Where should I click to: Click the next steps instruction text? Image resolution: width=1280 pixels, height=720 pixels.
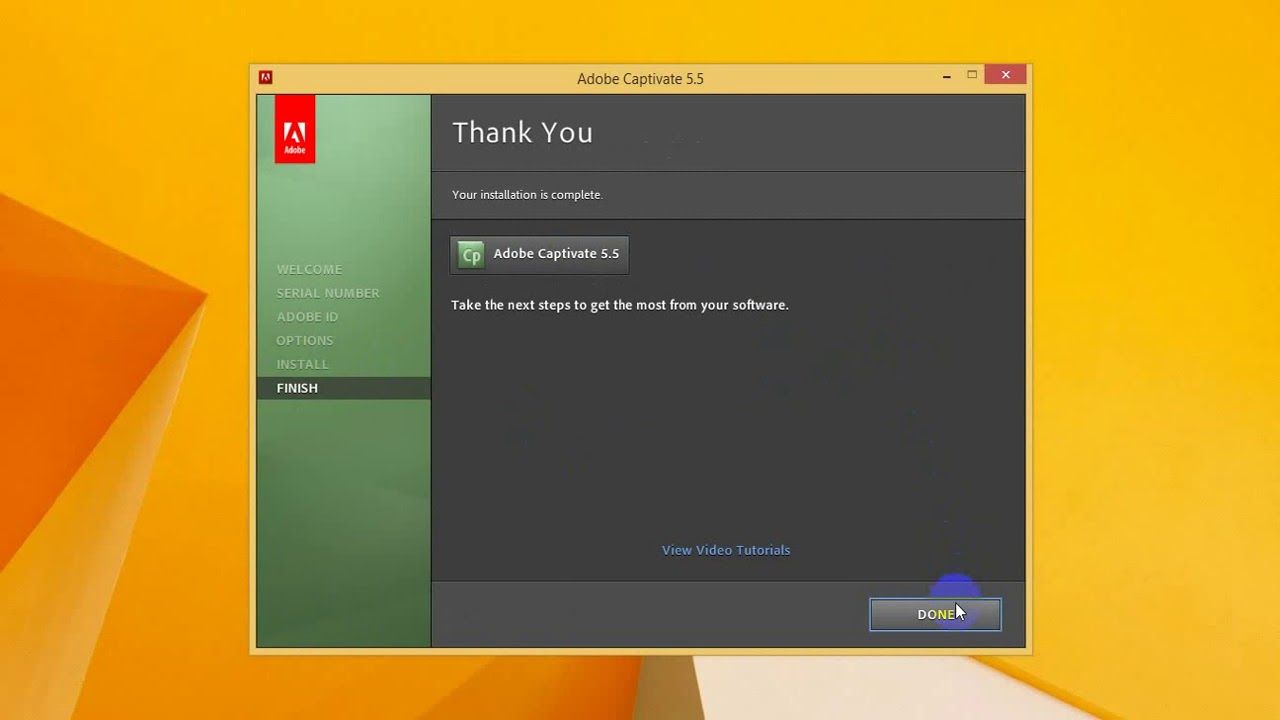coord(620,305)
